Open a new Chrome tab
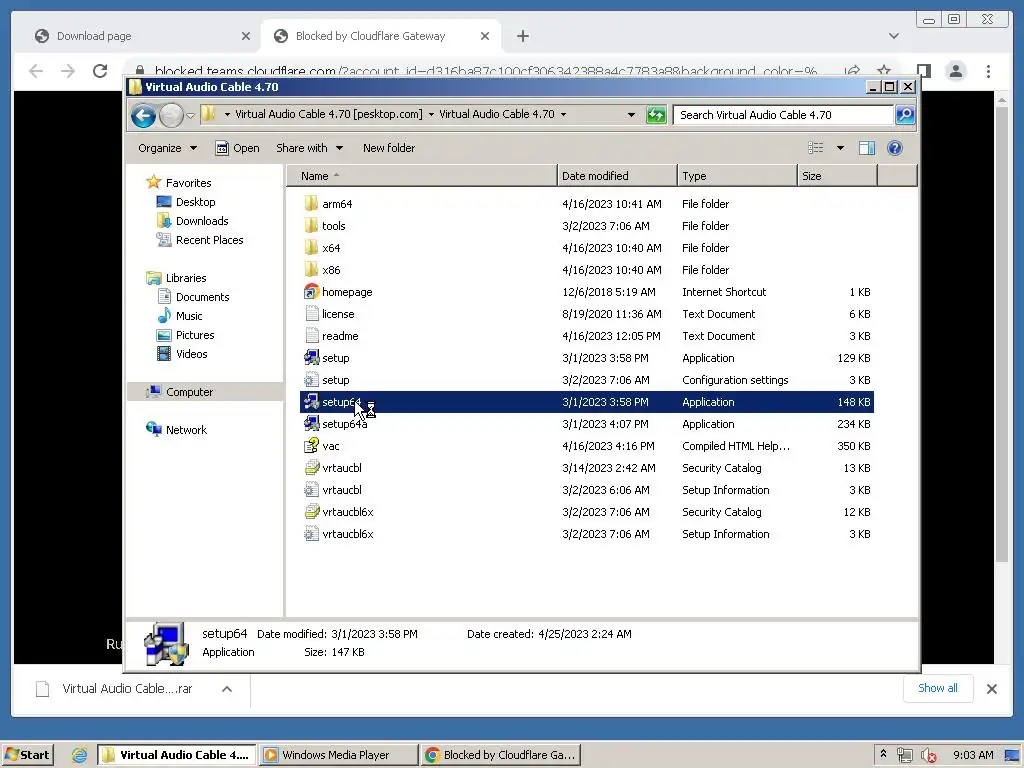This screenshot has height=768, width=1024. click(522, 36)
